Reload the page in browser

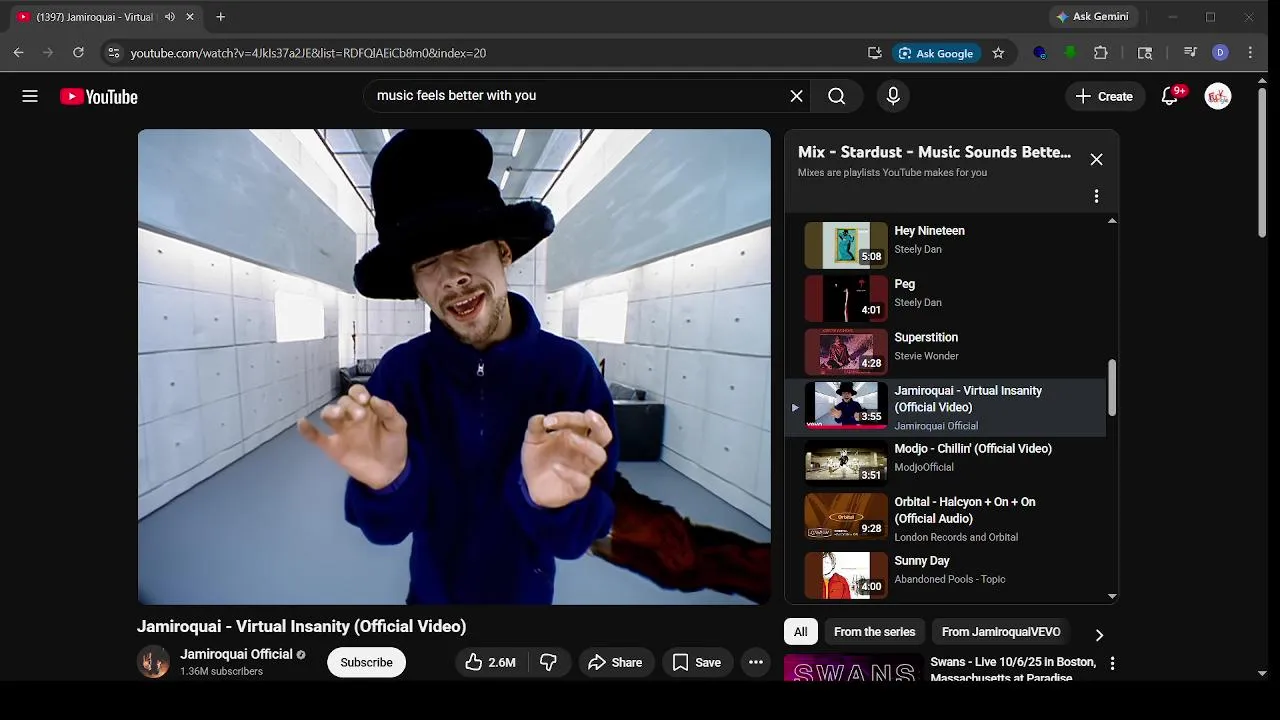point(78,53)
